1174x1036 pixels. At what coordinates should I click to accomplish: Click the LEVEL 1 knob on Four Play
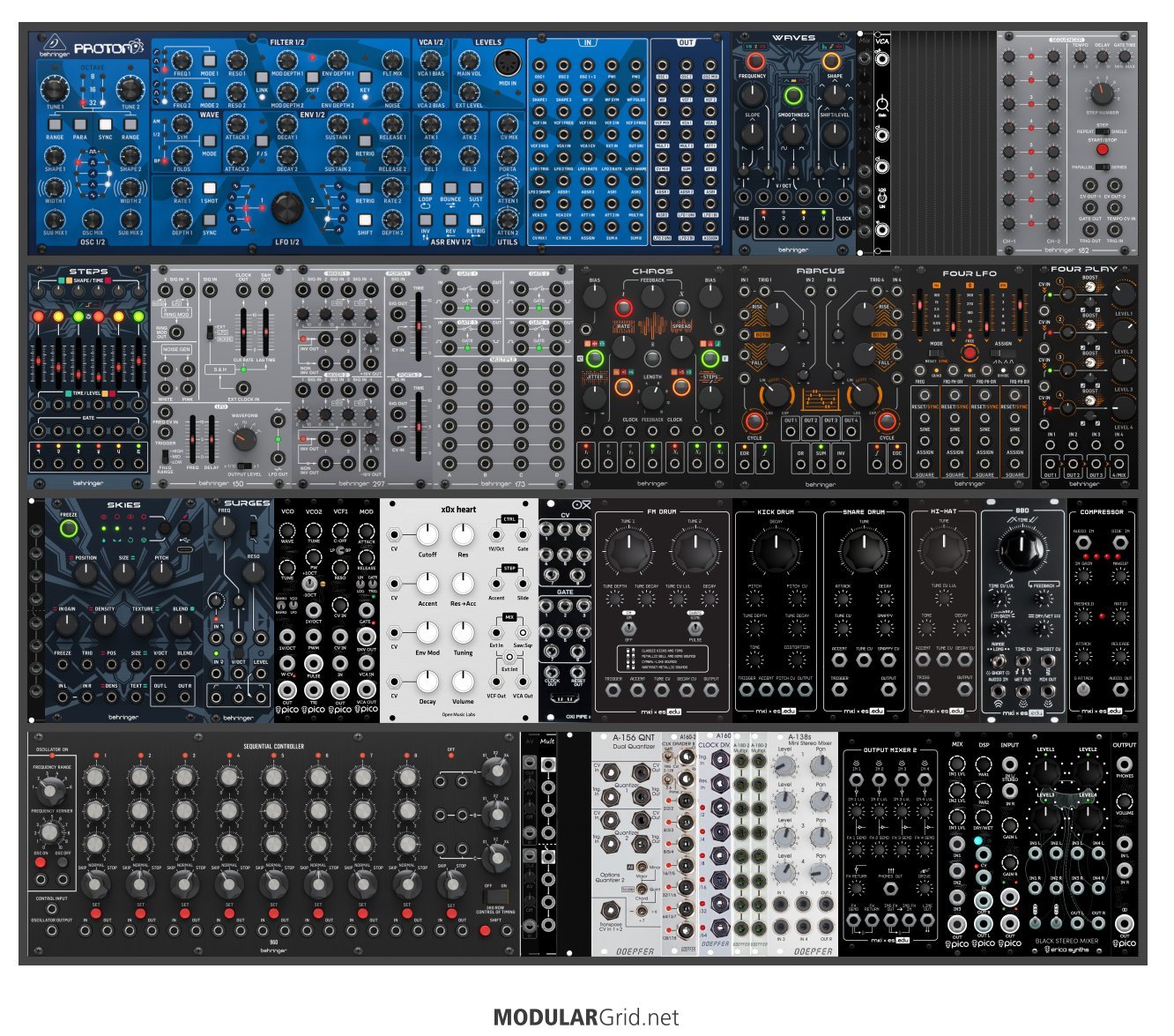tap(1124, 294)
